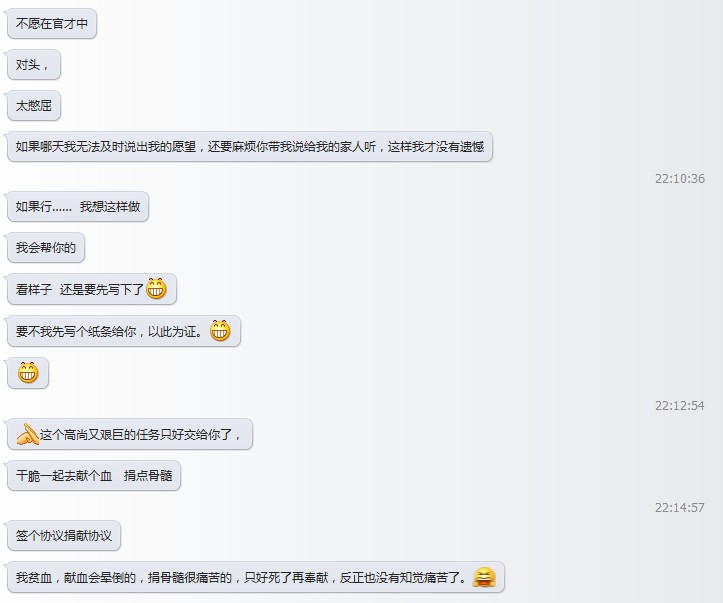Click the long message starting 如果哪天我无法及时
This screenshot has height=603, width=723.
click(x=250, y=147)
